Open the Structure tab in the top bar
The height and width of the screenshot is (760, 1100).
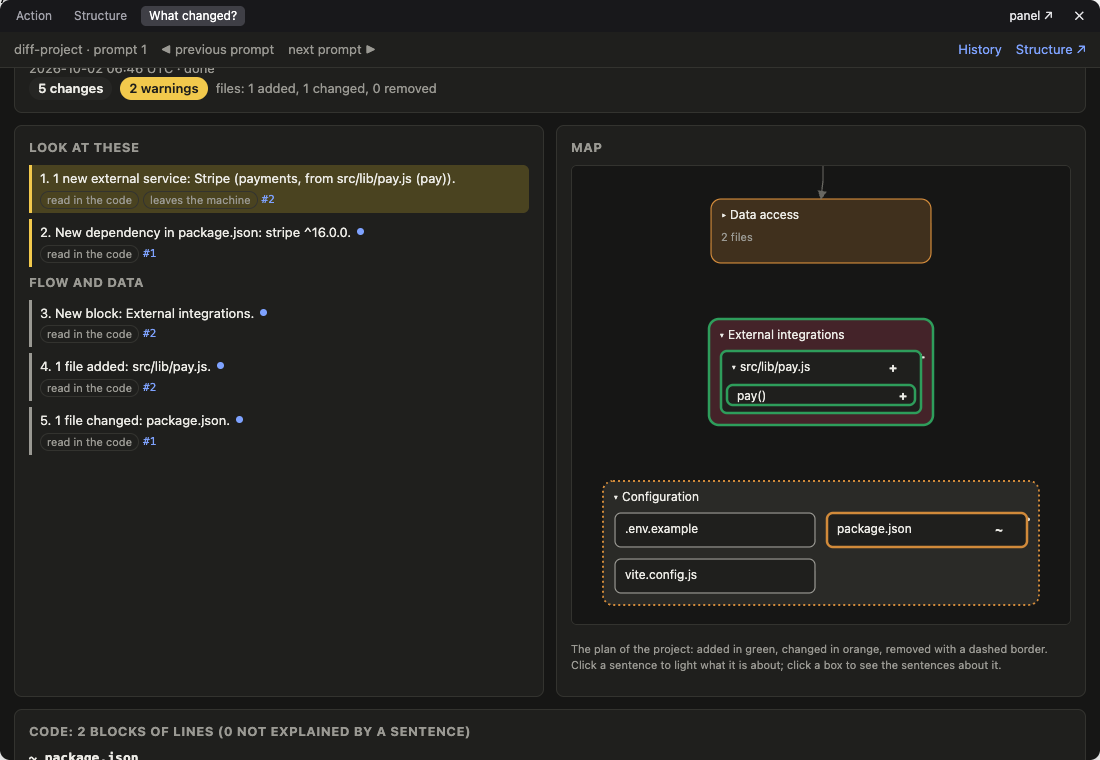100,15
